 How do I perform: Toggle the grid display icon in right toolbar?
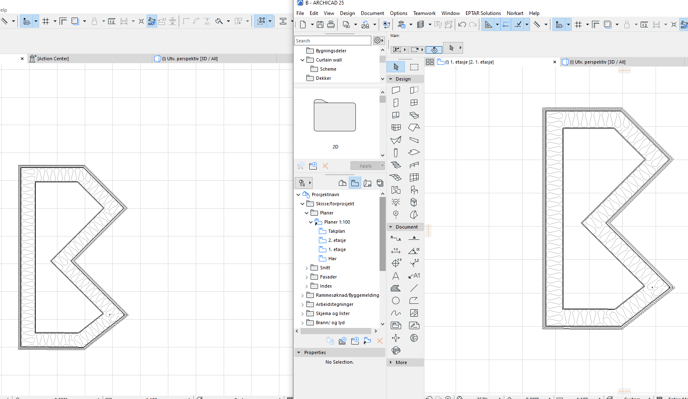(578, 25)
